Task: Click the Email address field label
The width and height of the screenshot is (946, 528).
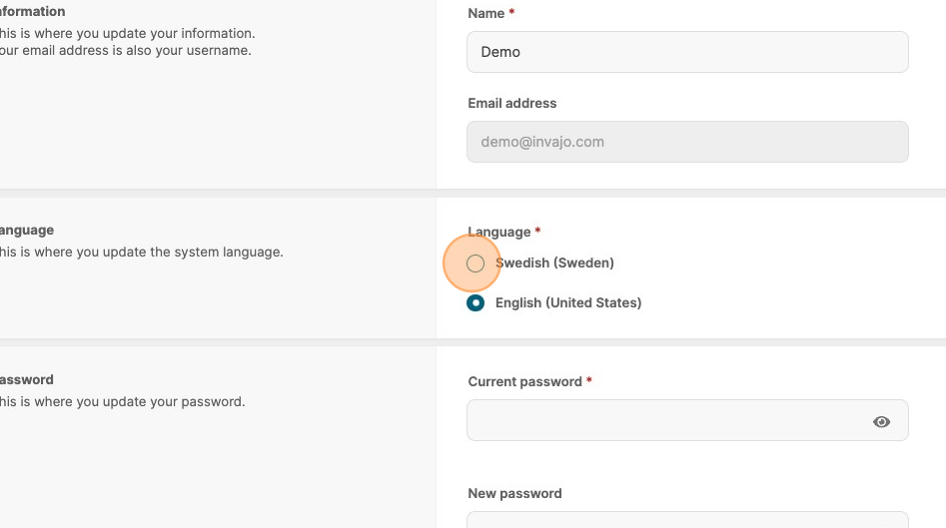Action: 512,103
